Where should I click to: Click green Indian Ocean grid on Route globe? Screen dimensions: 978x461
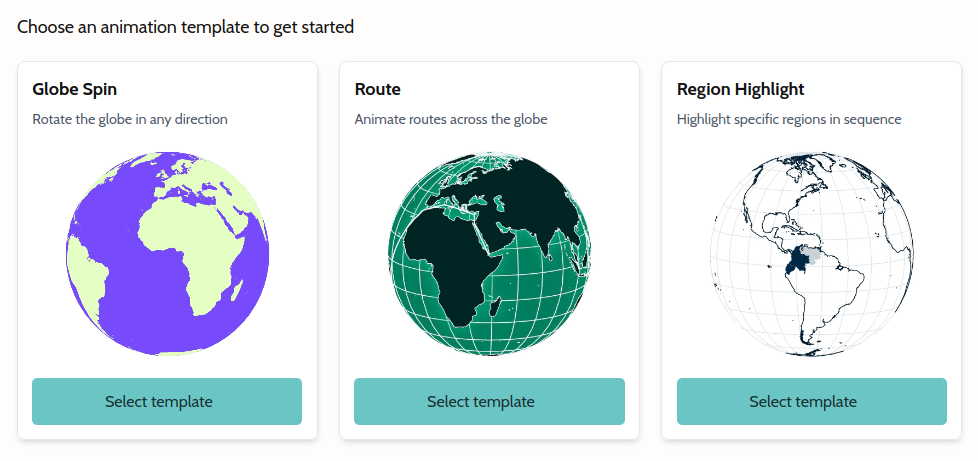click(545, 300)
